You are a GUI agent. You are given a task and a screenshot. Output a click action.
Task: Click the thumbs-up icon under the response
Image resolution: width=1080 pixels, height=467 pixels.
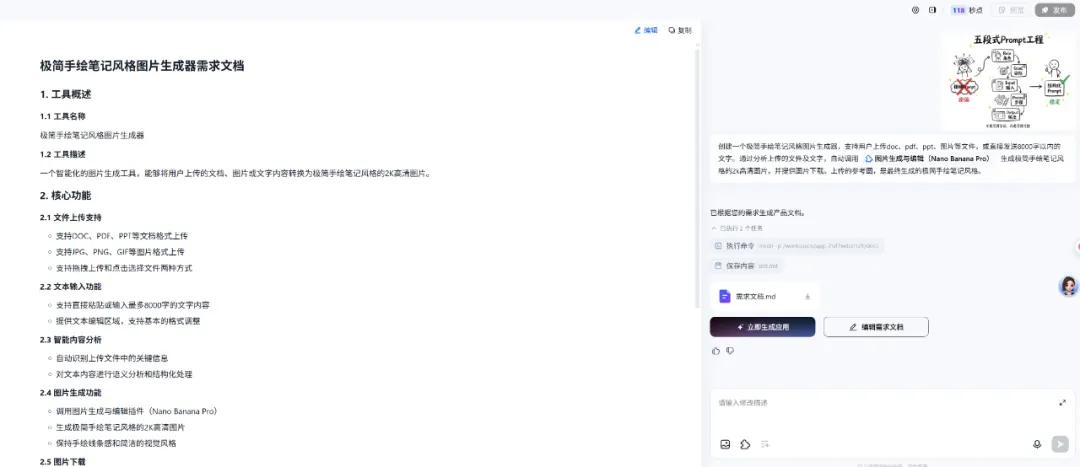[x=716, y=351]
